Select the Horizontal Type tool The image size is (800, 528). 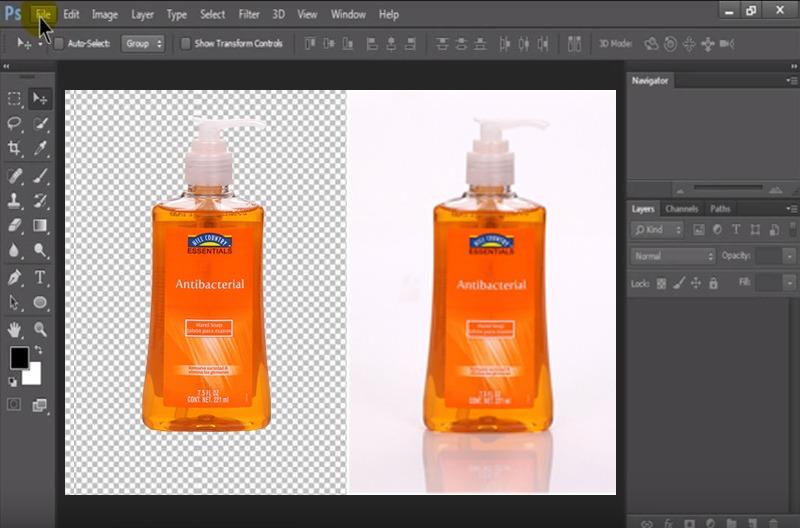pyautogui.click(x=40, y=278)
